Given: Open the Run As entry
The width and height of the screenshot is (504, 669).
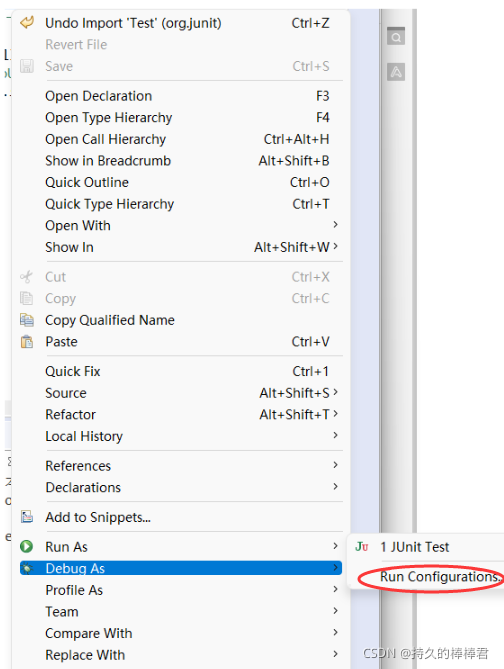Looking at the screenshot, I should 67,547.
